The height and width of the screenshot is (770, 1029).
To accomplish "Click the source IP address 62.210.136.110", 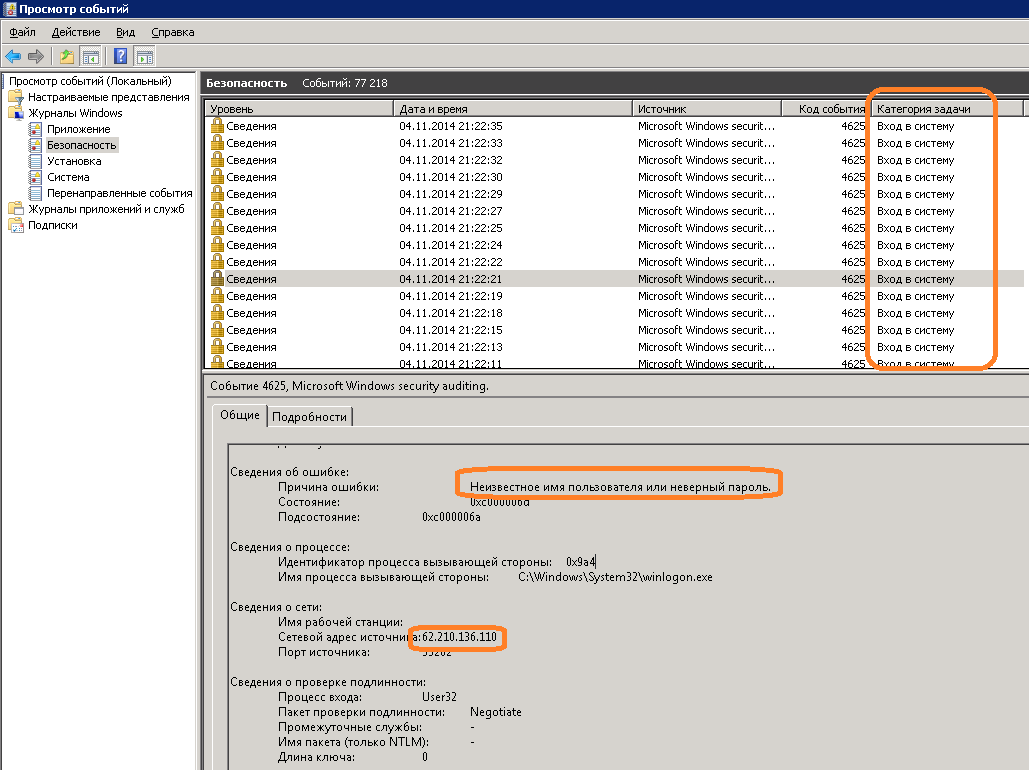I will pos(459,637).
